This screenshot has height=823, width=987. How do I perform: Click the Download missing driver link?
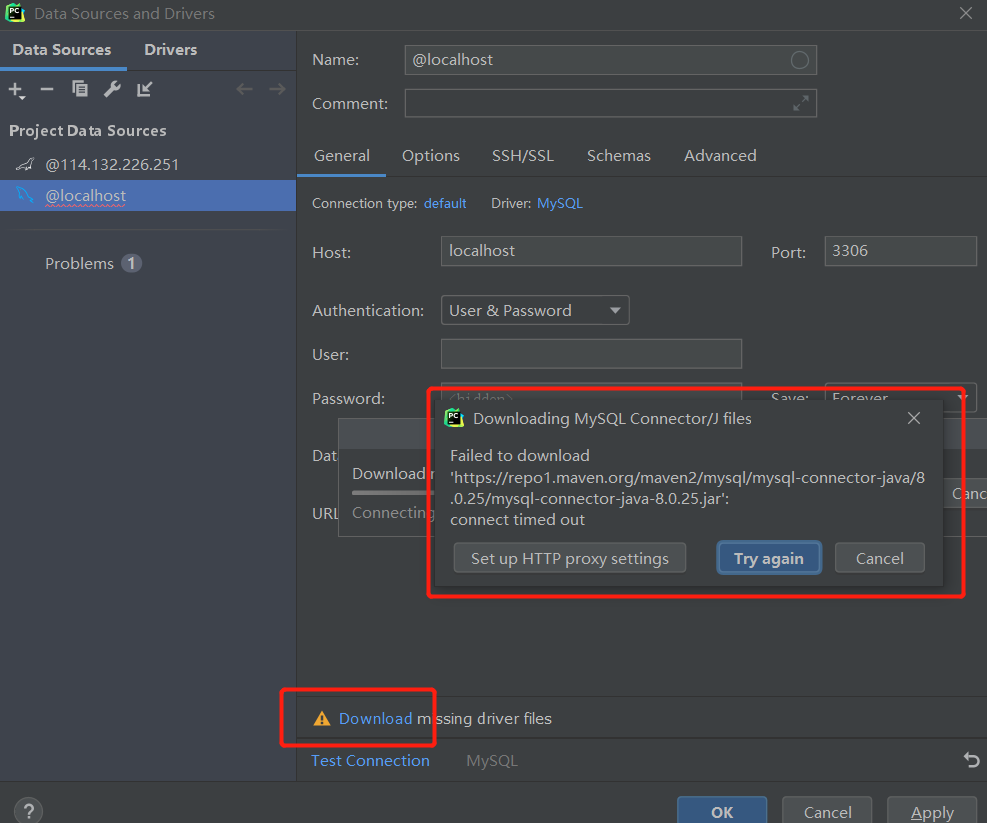click(x=375, y=718)
